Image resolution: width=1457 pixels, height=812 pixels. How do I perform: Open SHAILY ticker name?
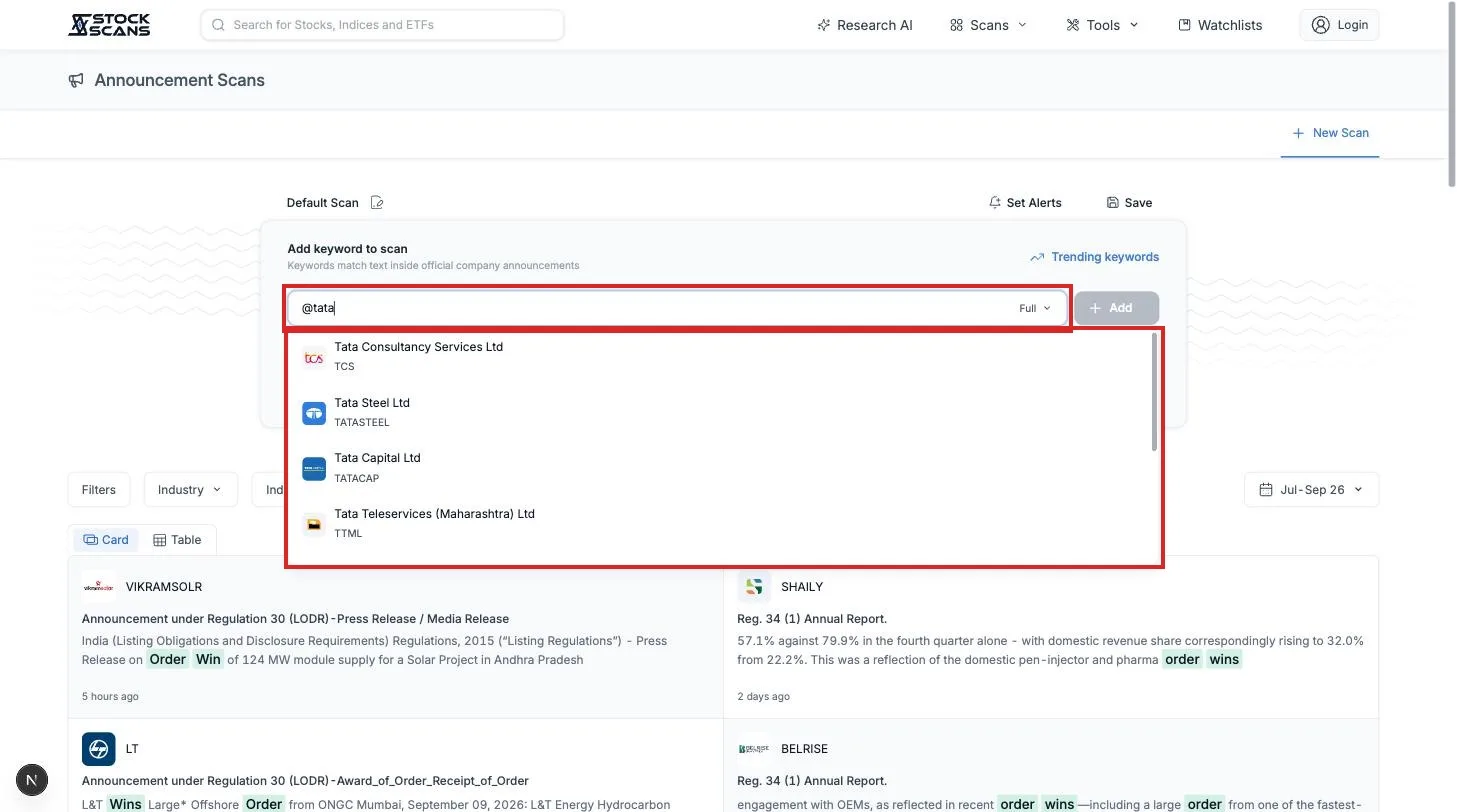pyautogui.click(x=802, y=587)
